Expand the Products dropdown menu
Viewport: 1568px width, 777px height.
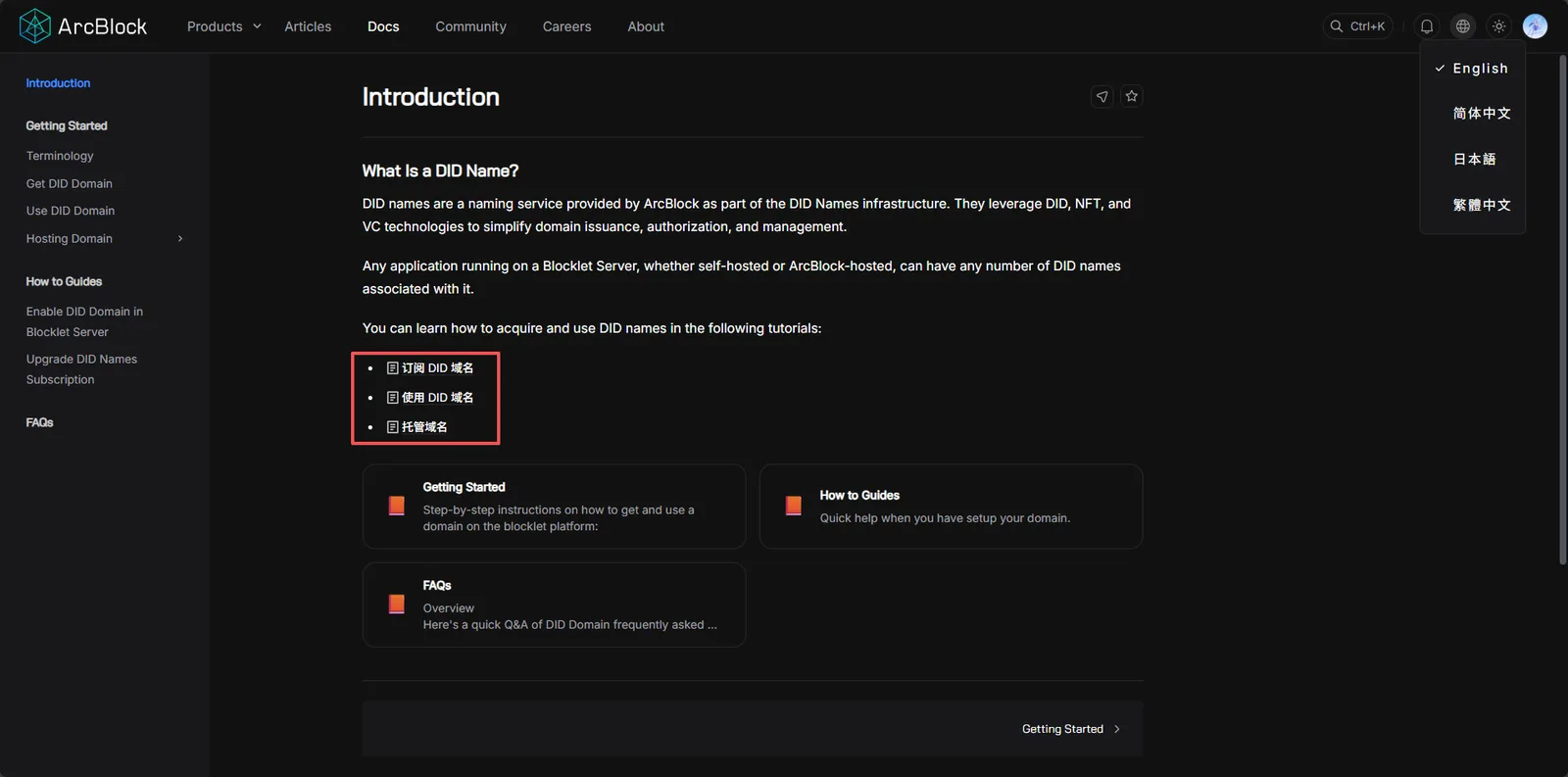coord(224,26)
